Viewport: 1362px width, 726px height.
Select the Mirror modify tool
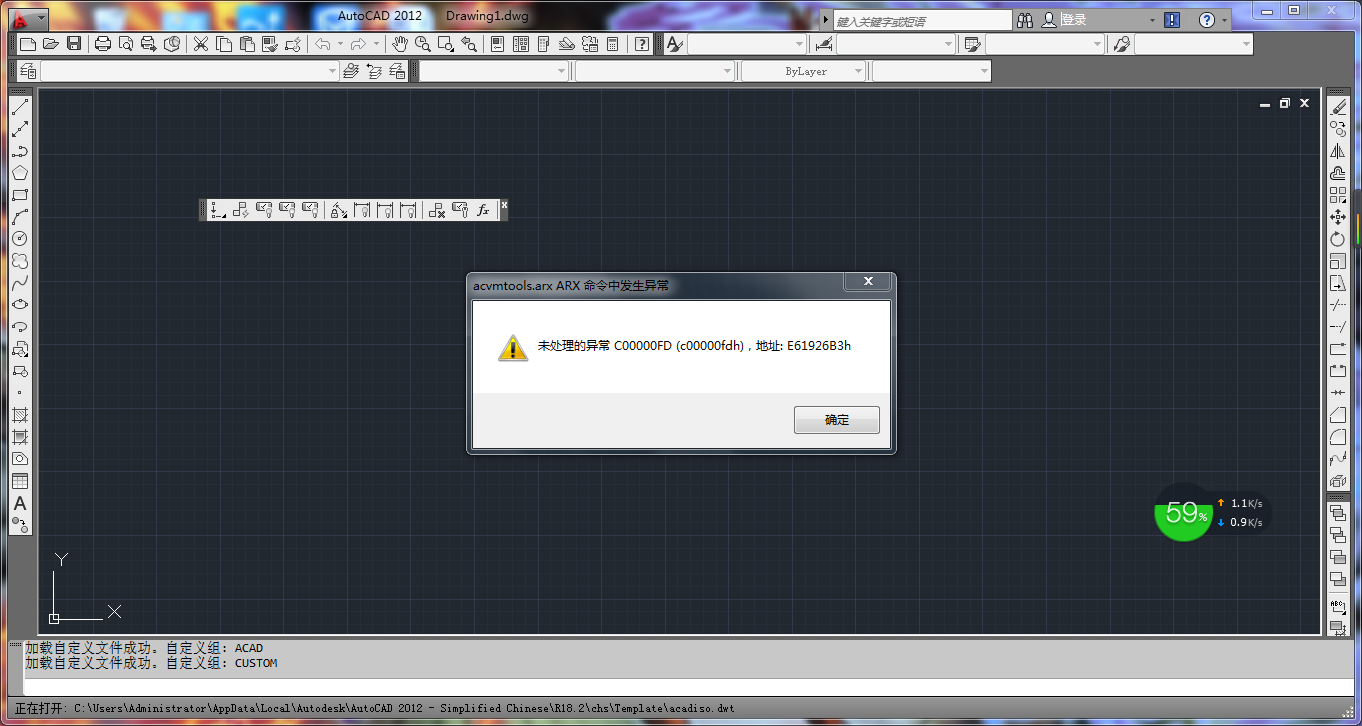1338,151
